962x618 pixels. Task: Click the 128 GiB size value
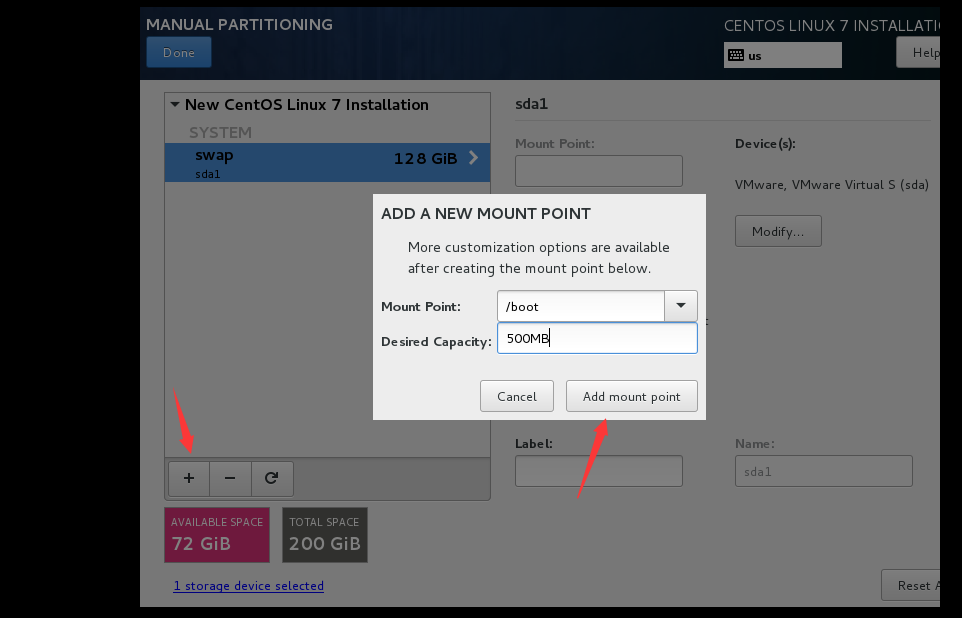pyautogui.click(x=425, y=158)
